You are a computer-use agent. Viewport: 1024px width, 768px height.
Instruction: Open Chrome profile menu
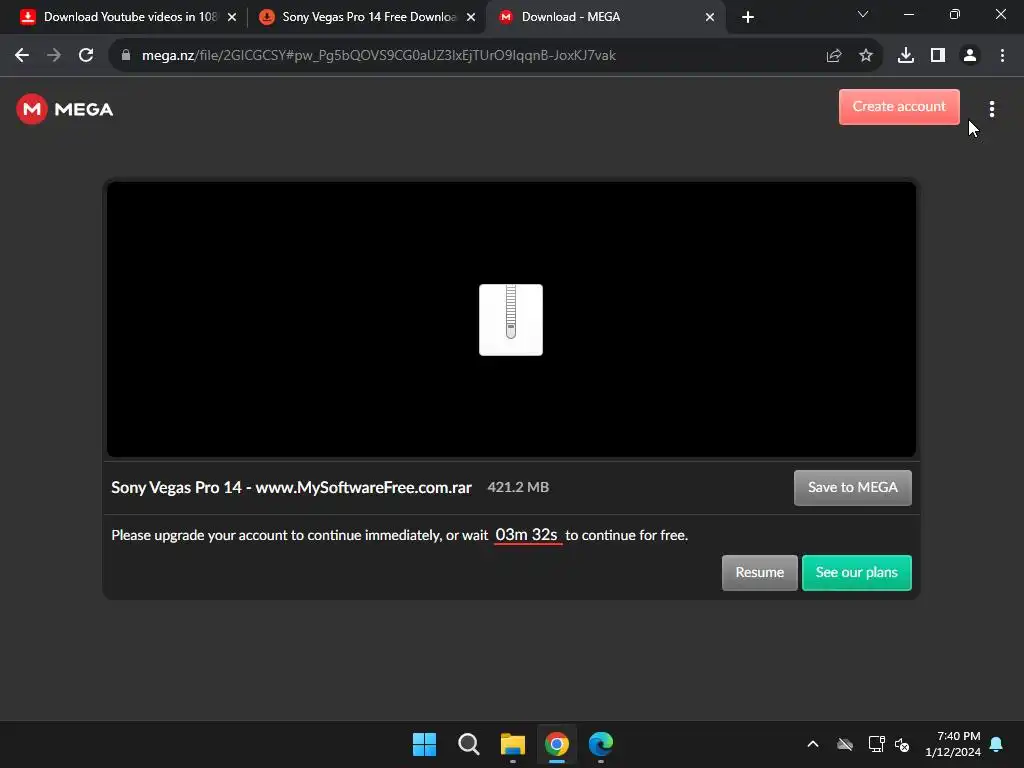[x=970, y=56]
